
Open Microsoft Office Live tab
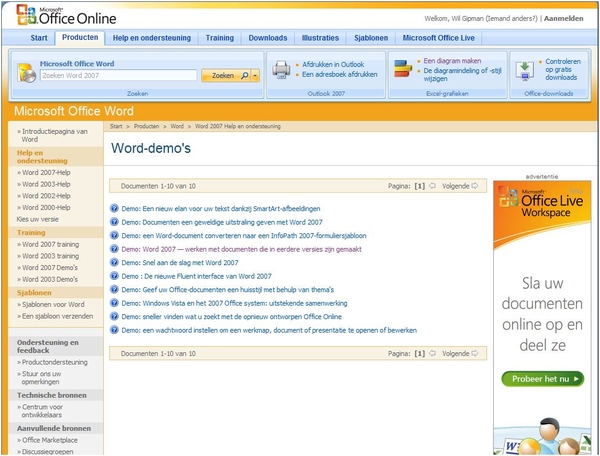click(x=439, y=38)
